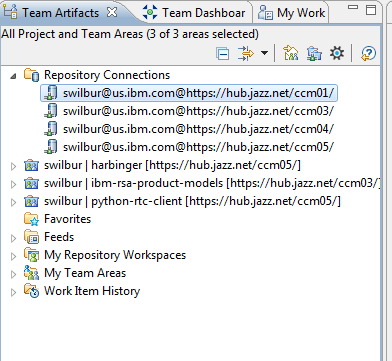Maximize the Team Artifacts view panel
Screen dimensions: 392x361
pyautogui.click(x=371, y=10)
